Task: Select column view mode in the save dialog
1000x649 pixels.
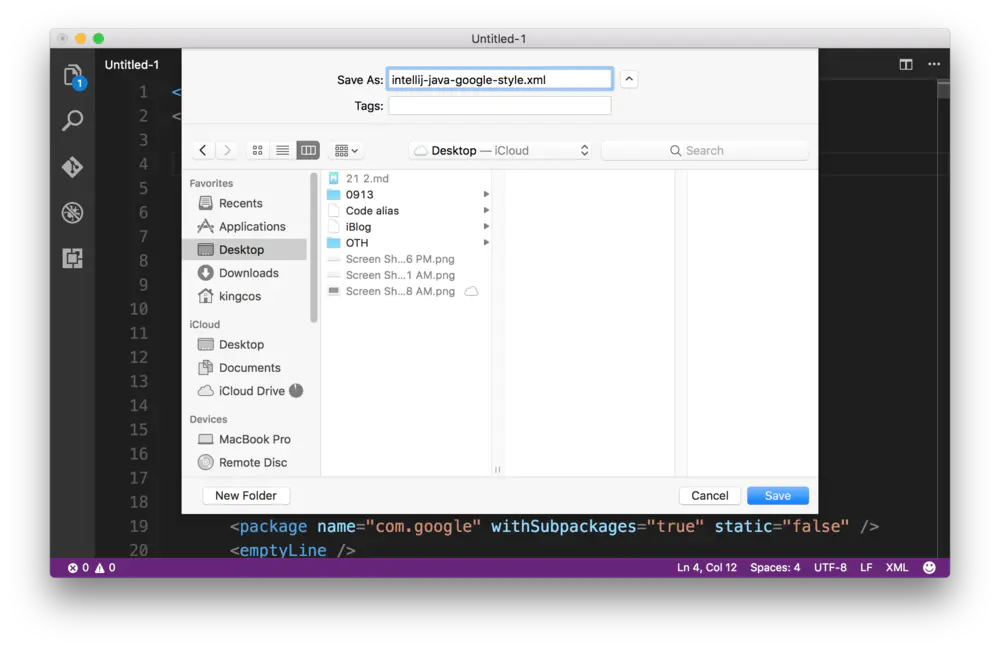Action: [x=308, y=149]
